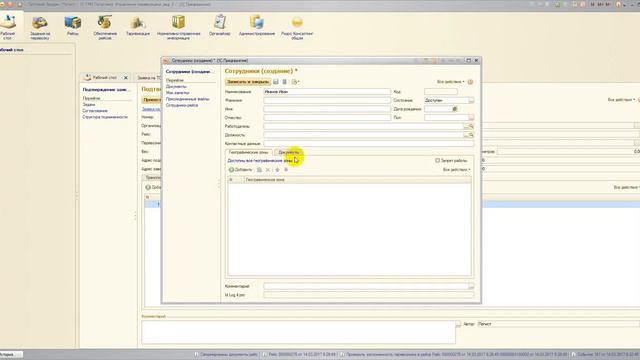Switch to the Документы tab

[289, 152]
